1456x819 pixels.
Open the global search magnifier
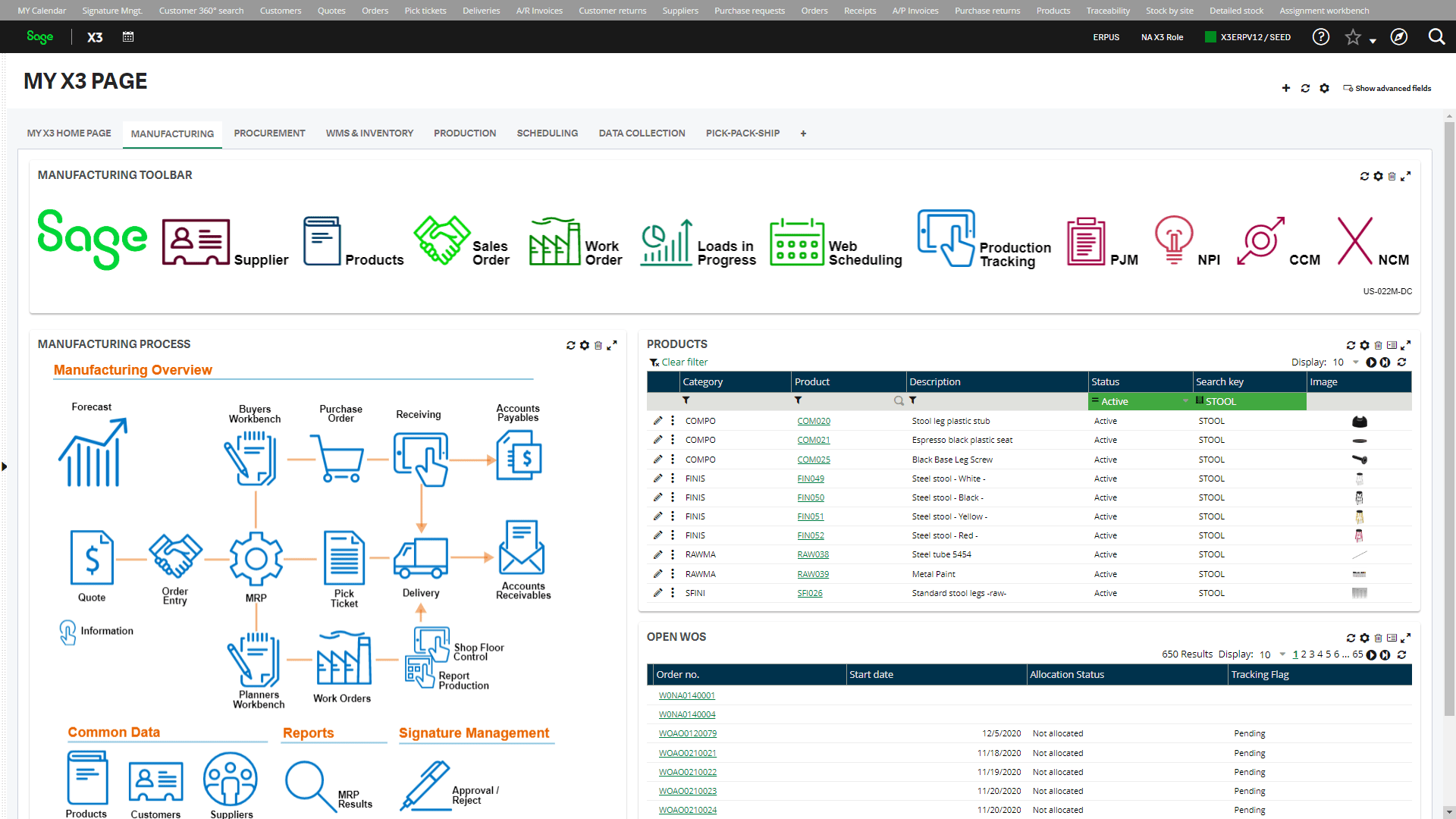click(x=1437, y=36)
